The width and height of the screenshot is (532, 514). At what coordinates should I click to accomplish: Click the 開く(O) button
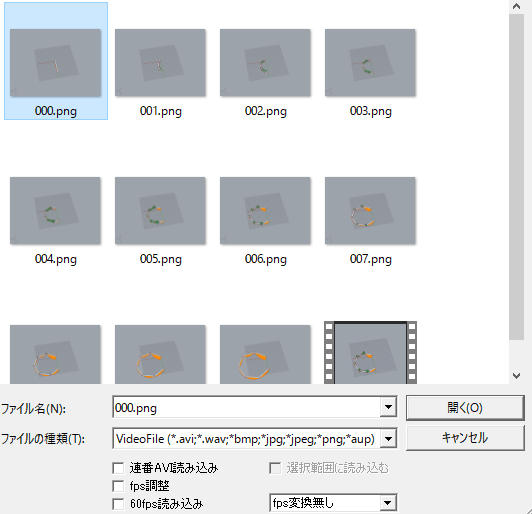coord(465,407)
